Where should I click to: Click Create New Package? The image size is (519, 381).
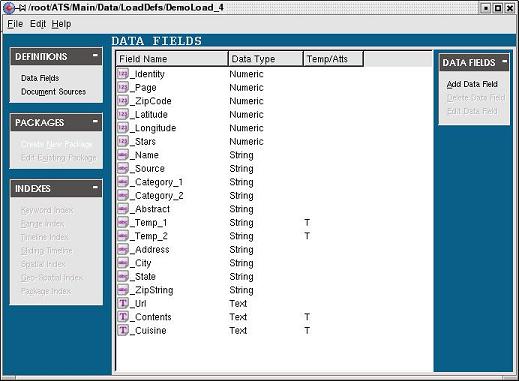click(x=56, y=144)
